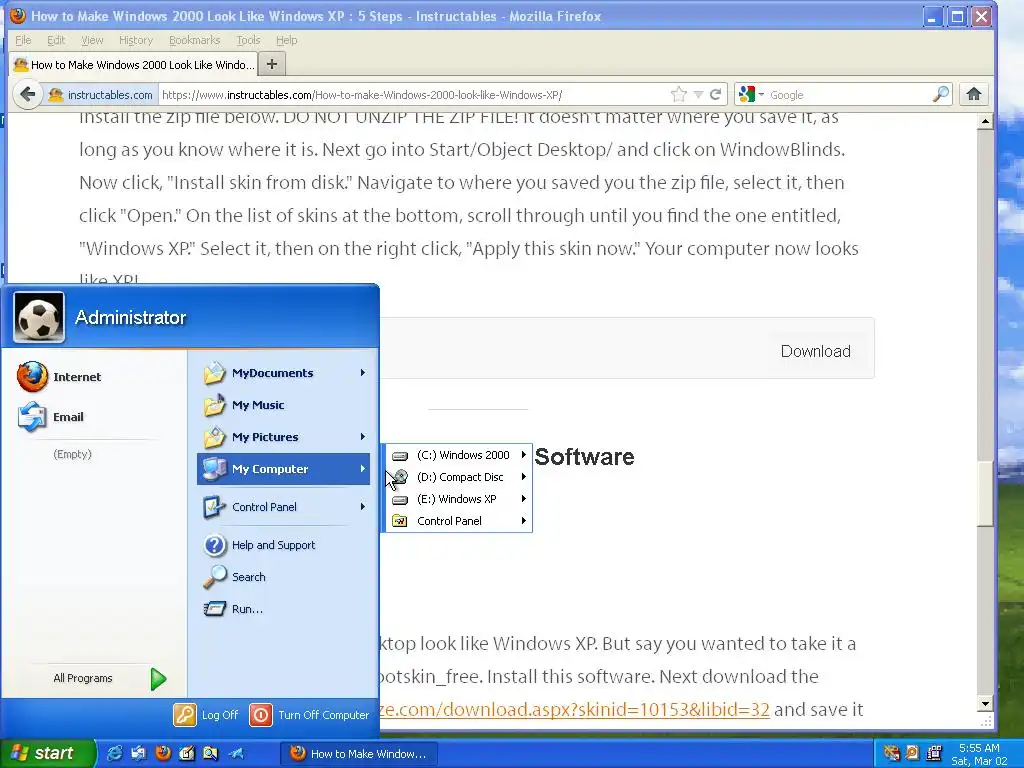Image resolution: width=1024 pixels, height=768 pixels.
Task: Open the Bookmarks menu
Action: click(195, 40)
